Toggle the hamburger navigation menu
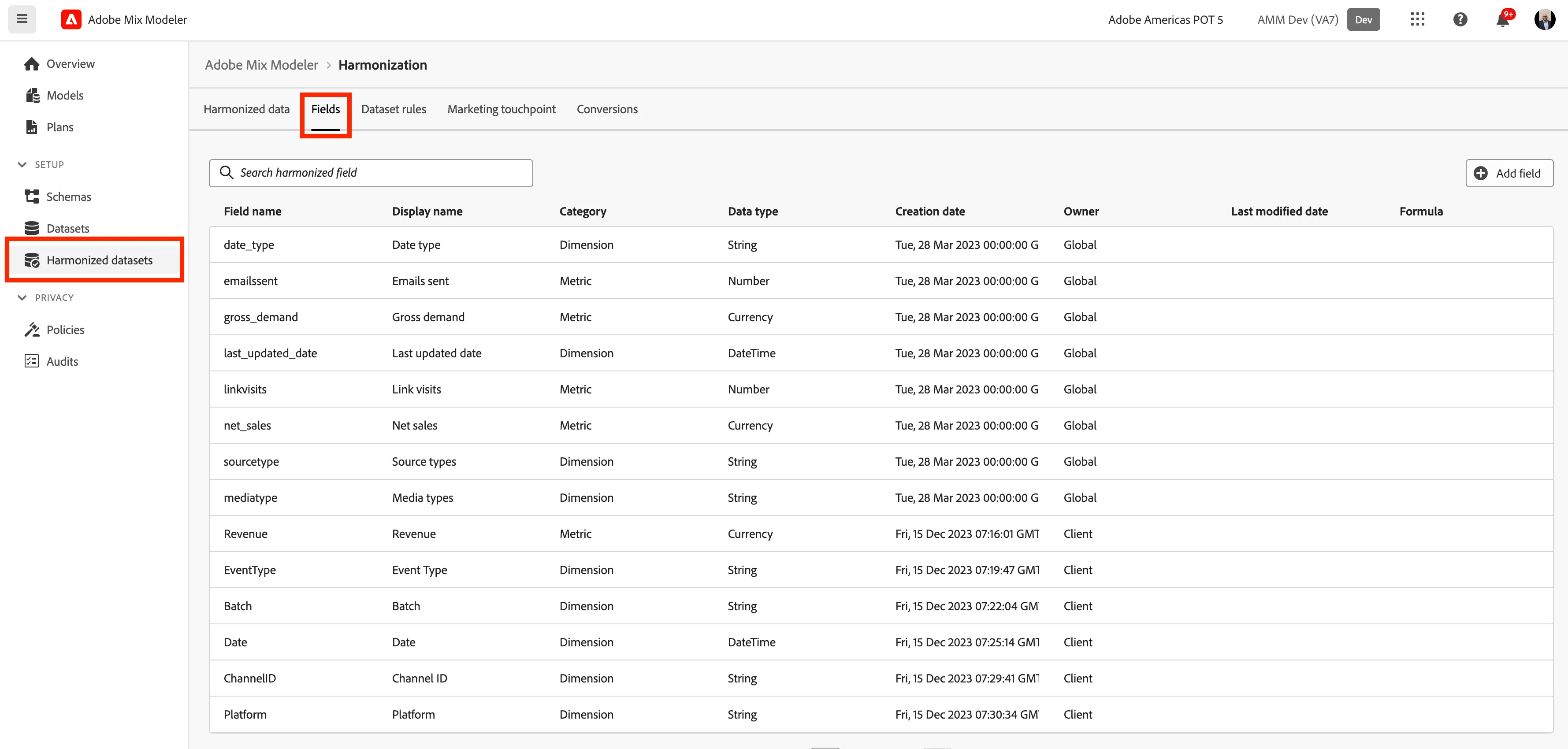This screenshot has width=1568, height=749. tap(22, 19)
